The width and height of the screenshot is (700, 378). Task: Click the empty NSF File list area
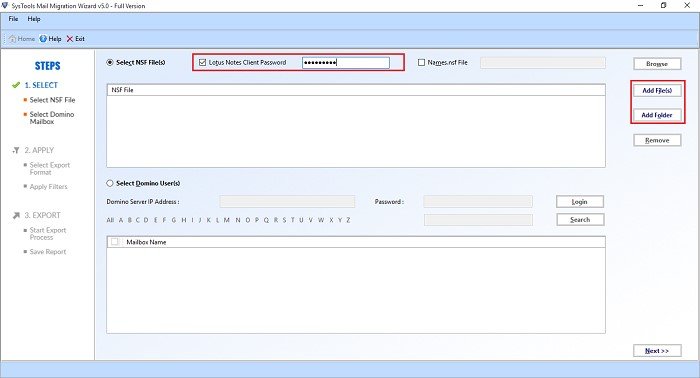pyautogui.click(x=356, y=131)
